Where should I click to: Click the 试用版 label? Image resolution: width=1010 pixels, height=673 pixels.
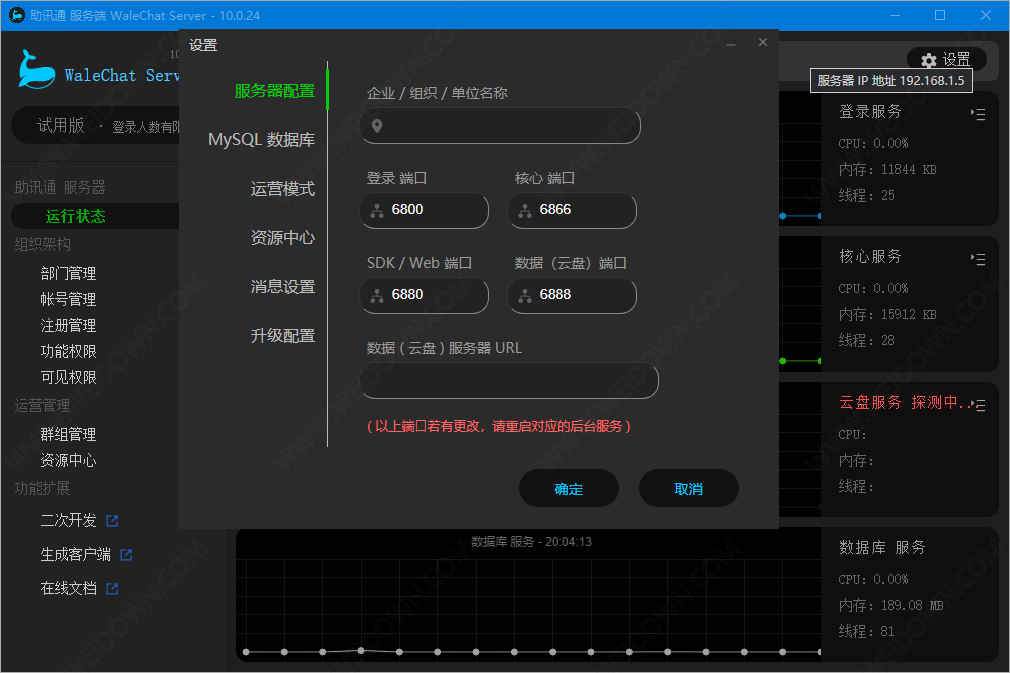tap(61, 126)
